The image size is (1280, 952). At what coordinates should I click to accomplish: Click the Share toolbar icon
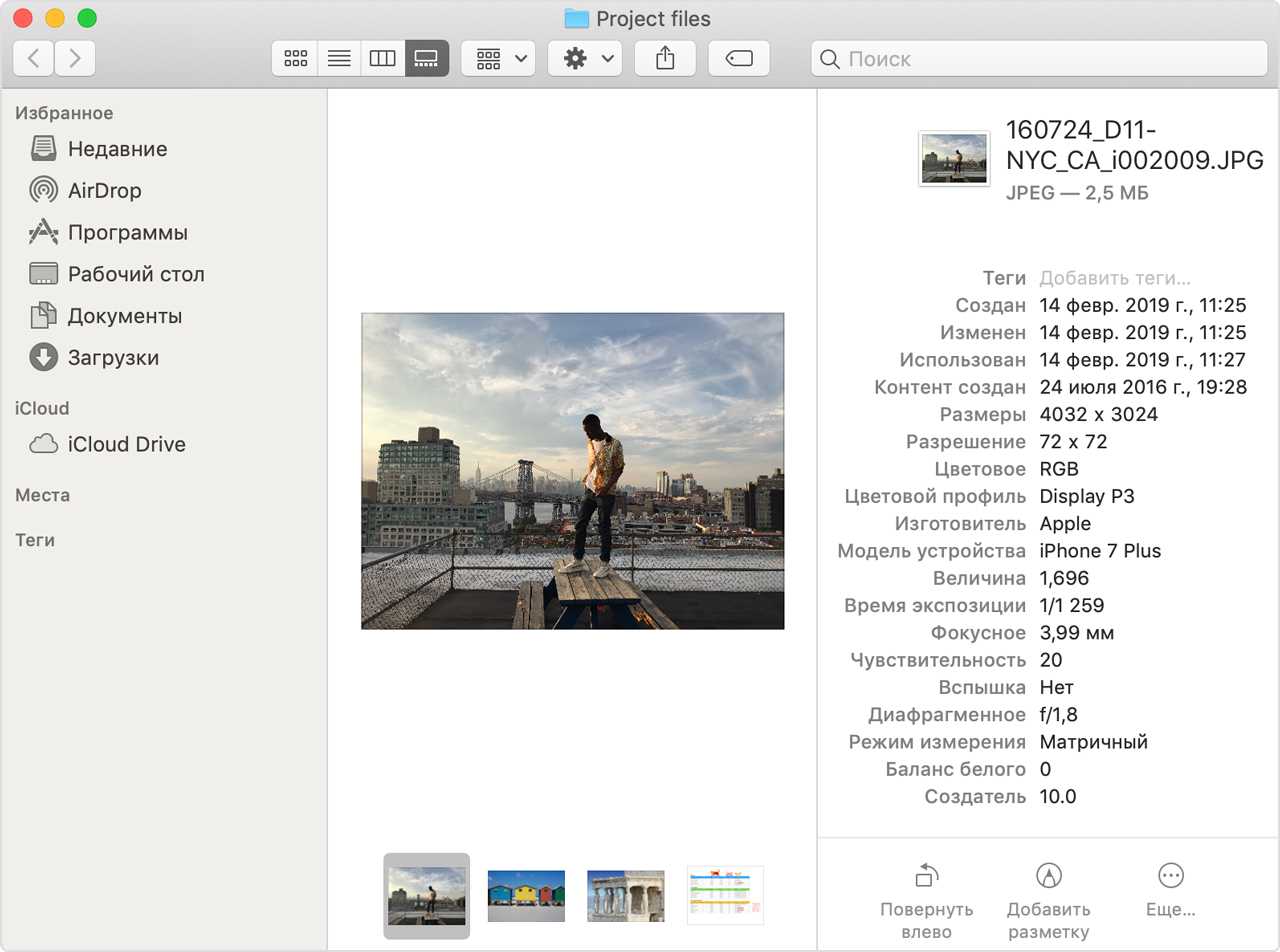tap(665, 59)
